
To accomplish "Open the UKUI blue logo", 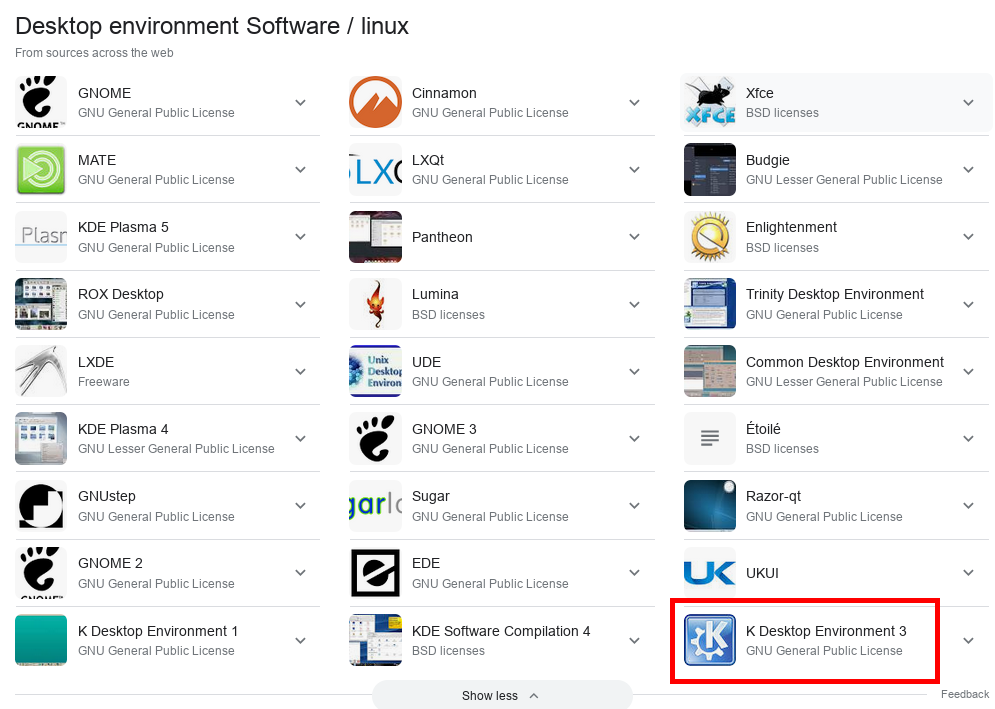I will click(x=709, y=573).
